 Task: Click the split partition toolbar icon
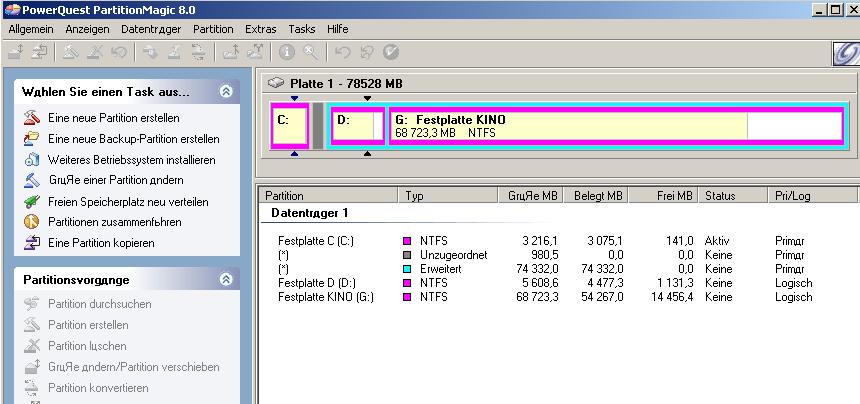254,52
